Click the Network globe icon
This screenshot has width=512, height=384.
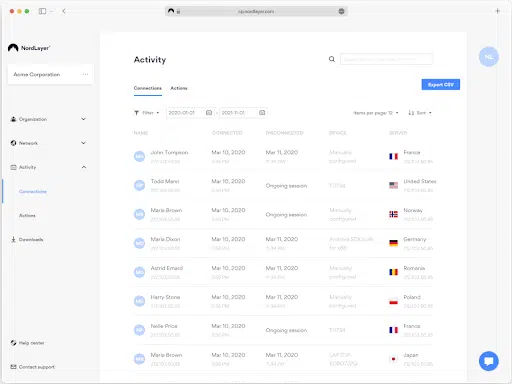click(x=13, y=143)
